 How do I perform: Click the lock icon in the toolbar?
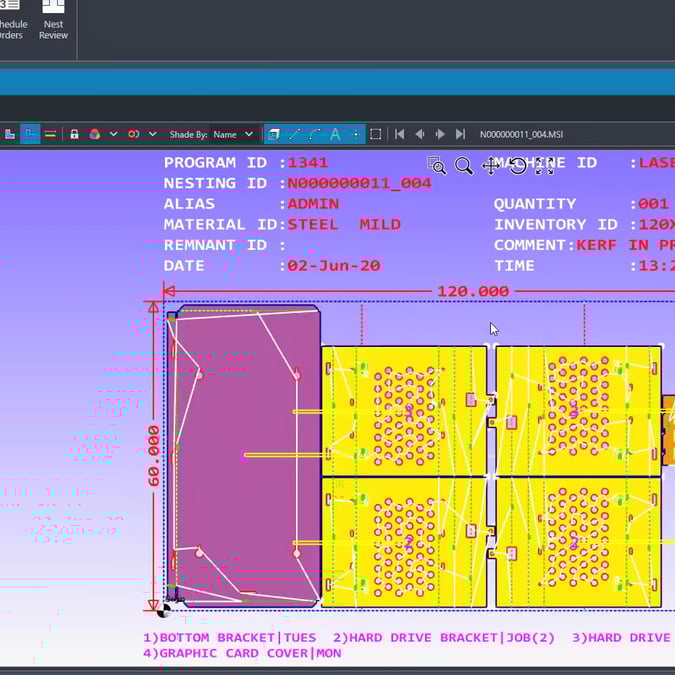[74, 134]
